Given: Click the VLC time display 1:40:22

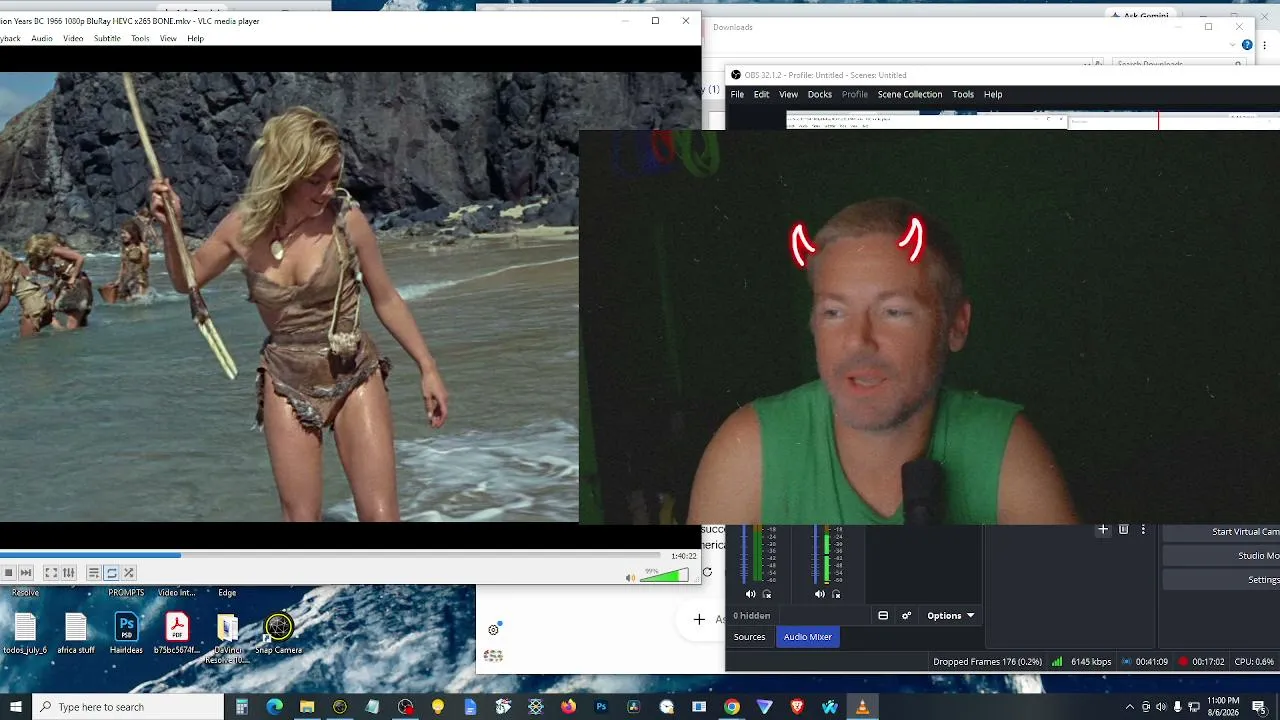Looking at the screenshot, I should pyautogui.click(x=684, y=556).
